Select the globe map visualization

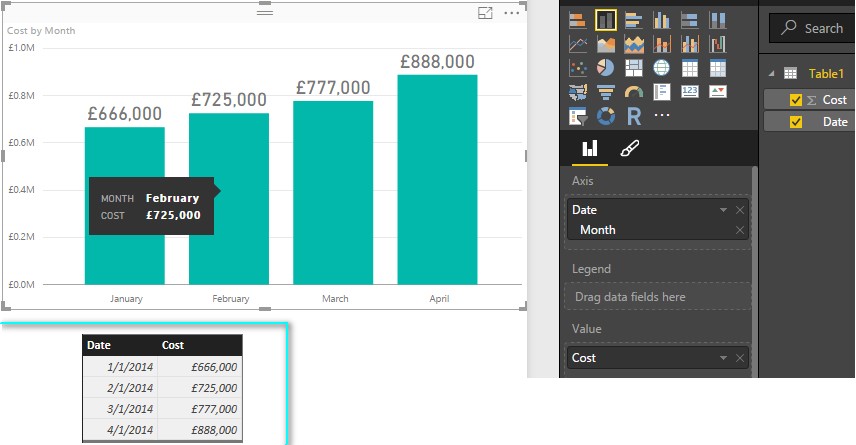[x=662, y=68]
